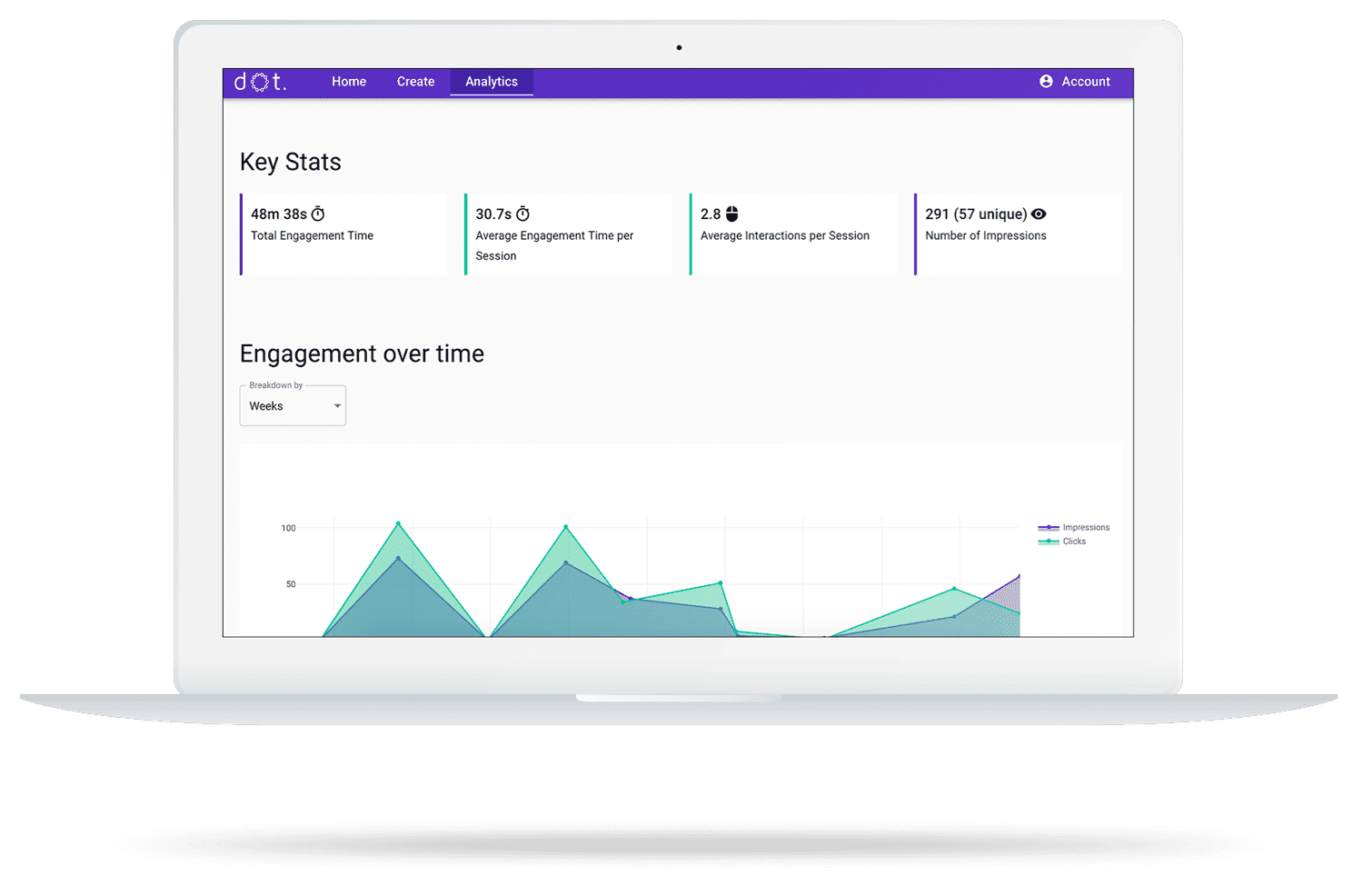Click the last Impressions data point
Image resolution: width=1363 pixels, height=896 pixels.
pos(1019,576)
